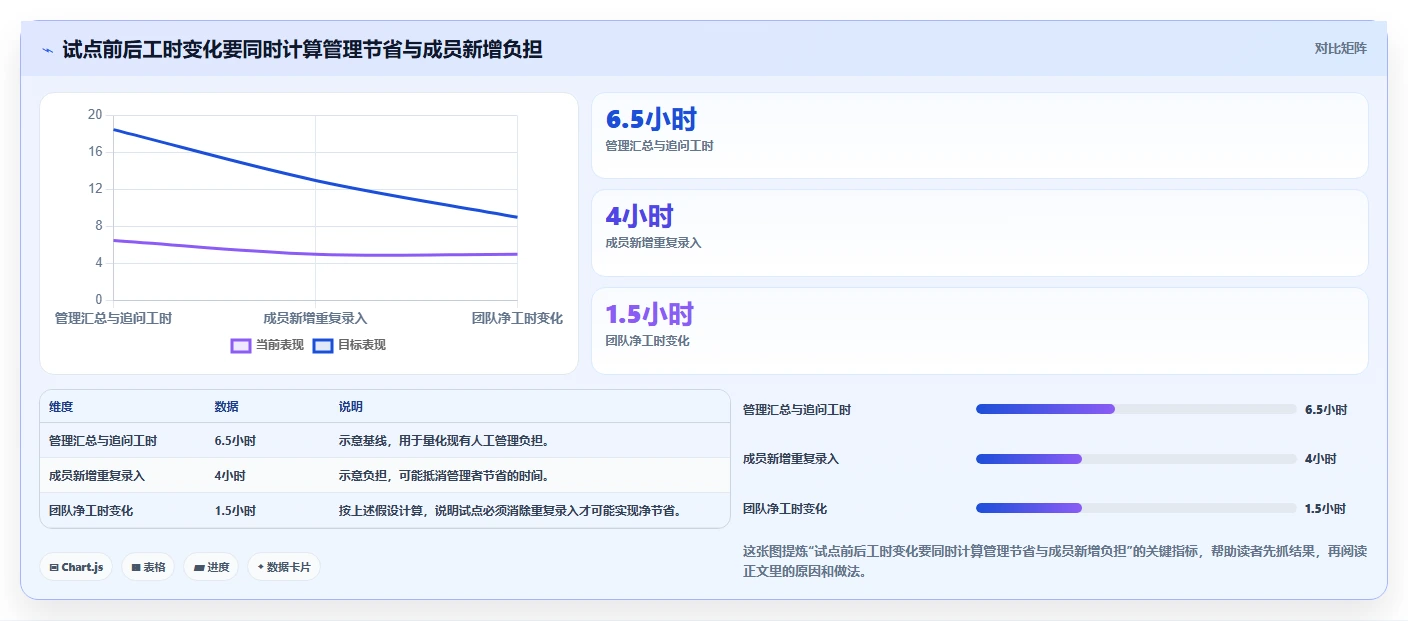Click the icon inside the Chart.js chip
The height and width of the screenshot is (621, 1408).
(54, 567)
